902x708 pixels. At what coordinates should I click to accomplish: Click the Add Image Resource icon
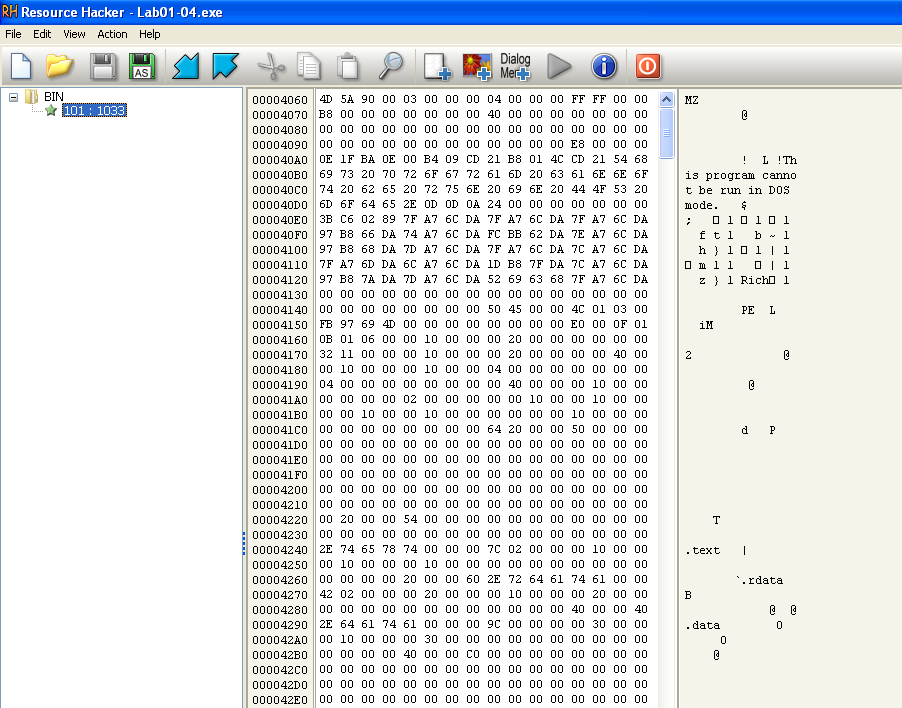477,66
